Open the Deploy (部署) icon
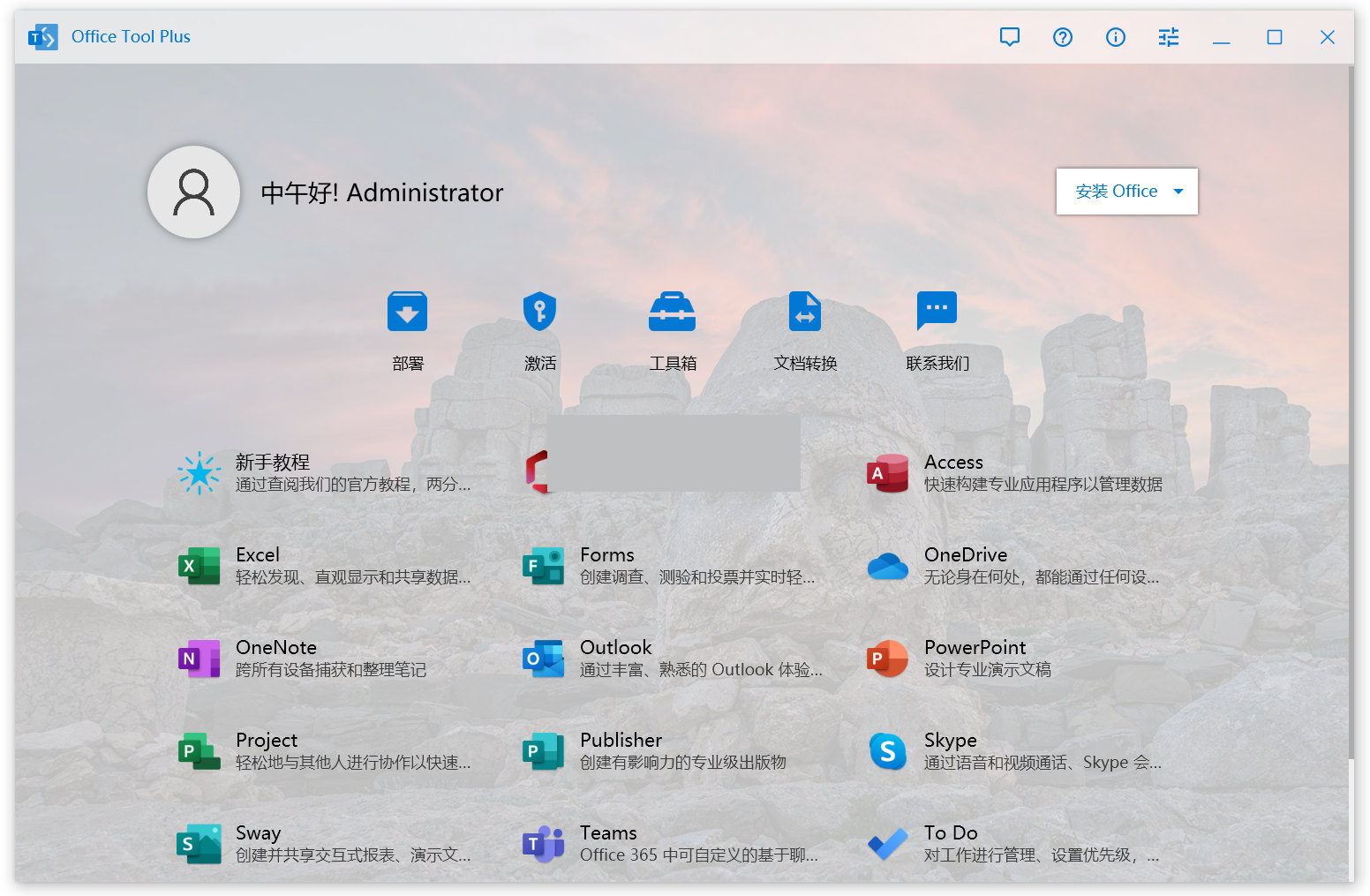This screenshot has width=1370, height=896. 407,312
